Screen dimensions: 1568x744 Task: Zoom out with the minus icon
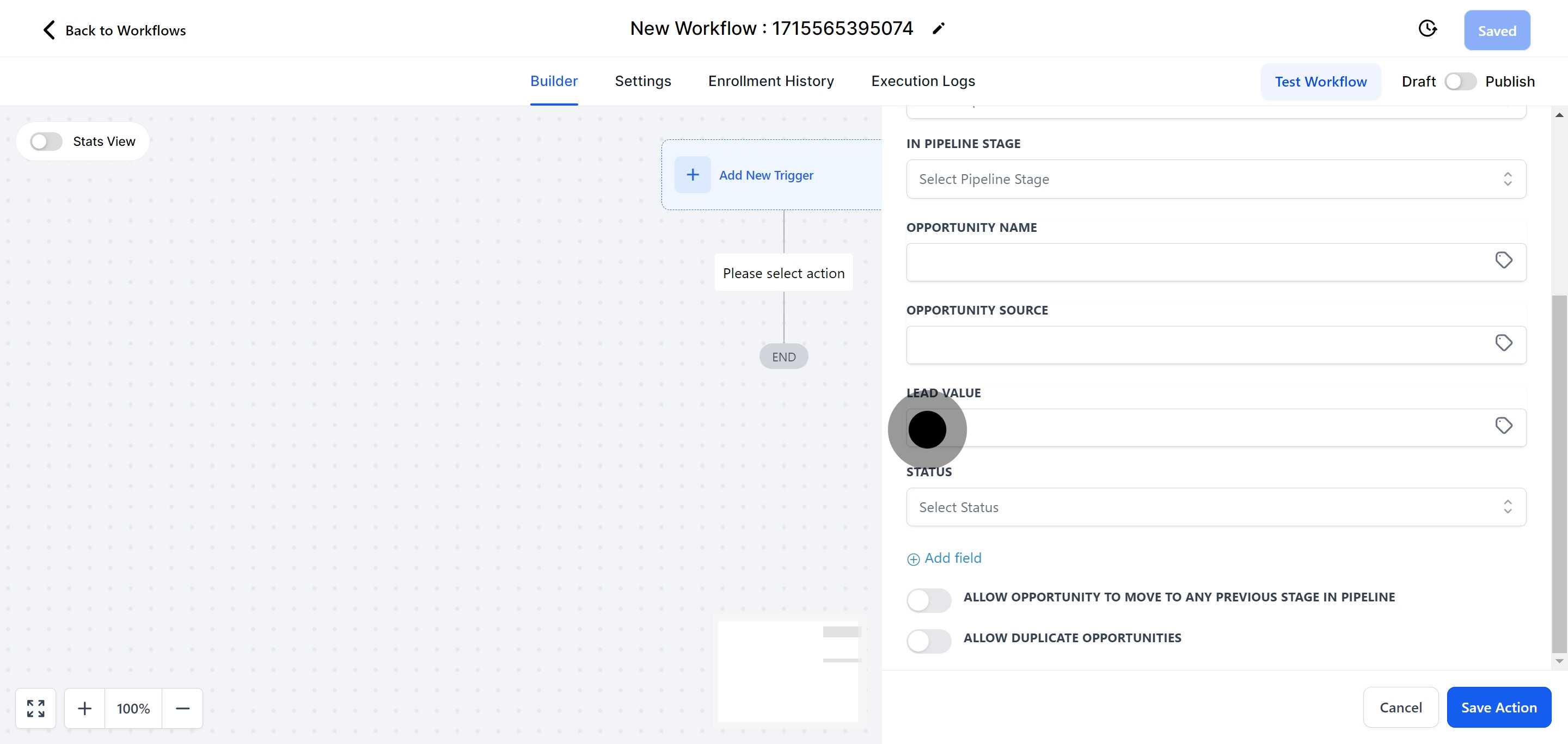point(182,708)
